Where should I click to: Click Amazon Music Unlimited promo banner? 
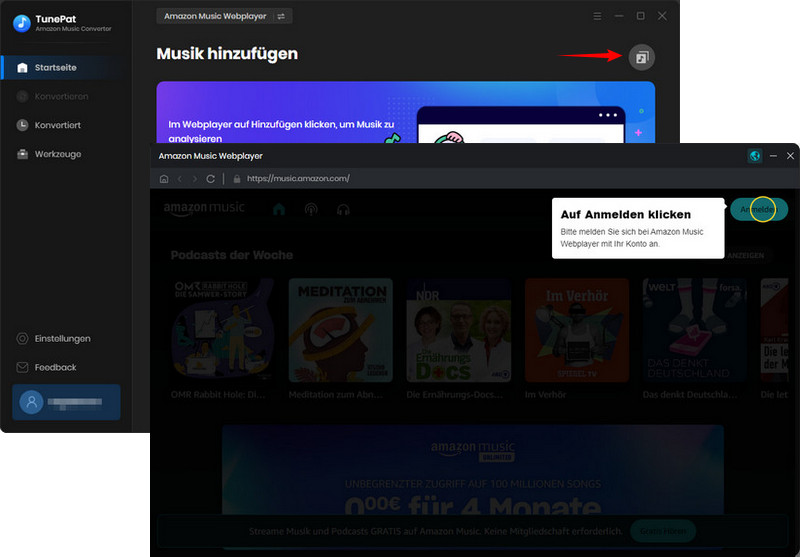(473, 472)
